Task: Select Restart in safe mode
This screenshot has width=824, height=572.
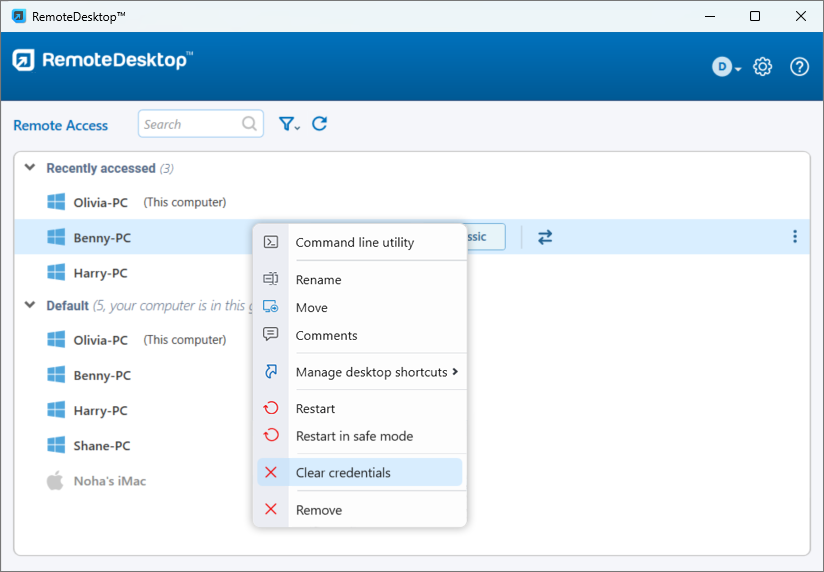Action: 354,436
